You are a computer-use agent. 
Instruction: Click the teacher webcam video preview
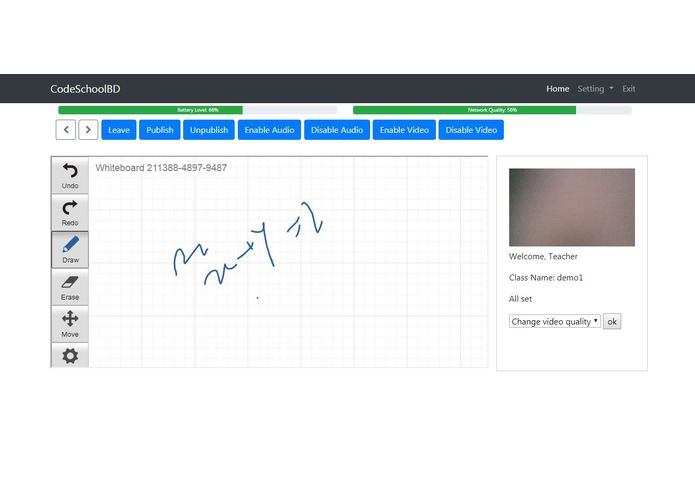pyautogui.click(x=572, y=207)
